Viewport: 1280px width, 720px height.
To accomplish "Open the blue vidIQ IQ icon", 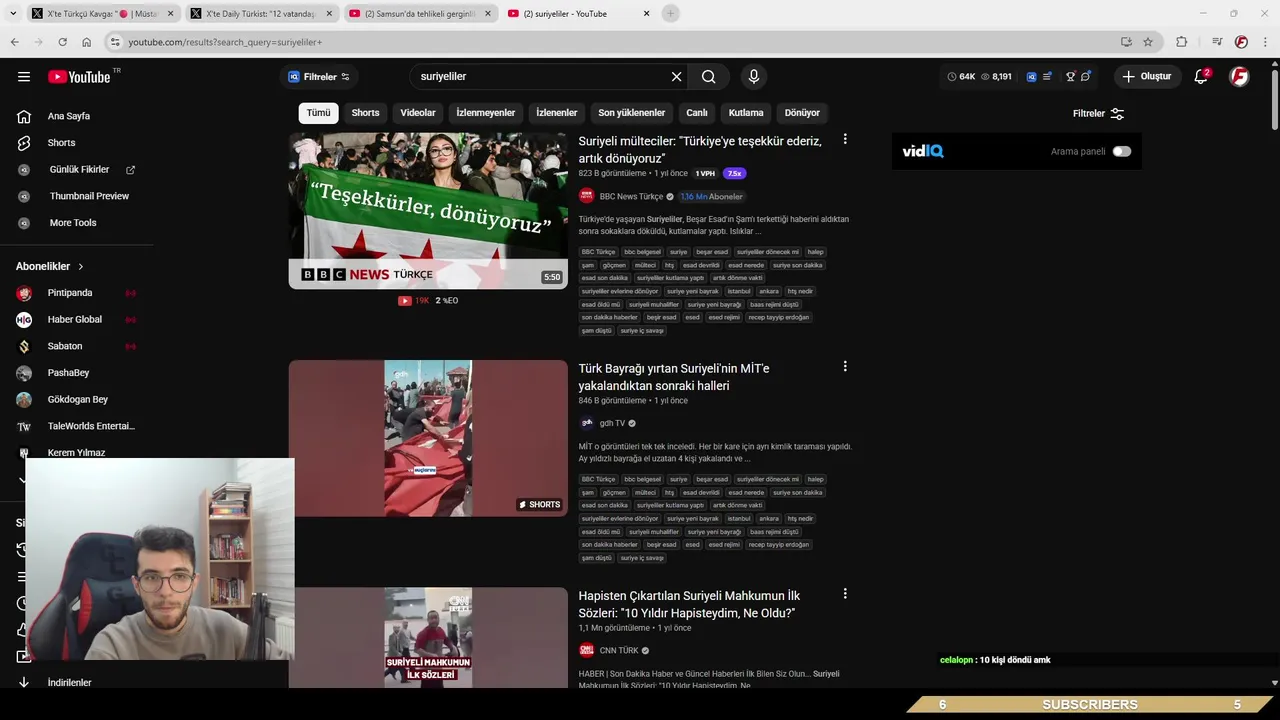I will coord(1031,77).
